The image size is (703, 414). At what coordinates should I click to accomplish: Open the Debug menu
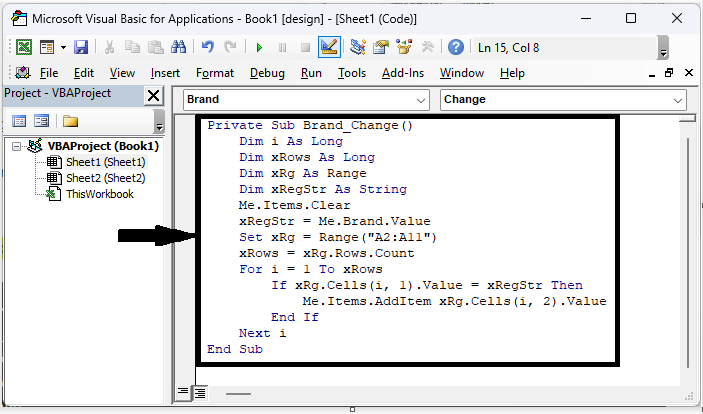(267, 73)
